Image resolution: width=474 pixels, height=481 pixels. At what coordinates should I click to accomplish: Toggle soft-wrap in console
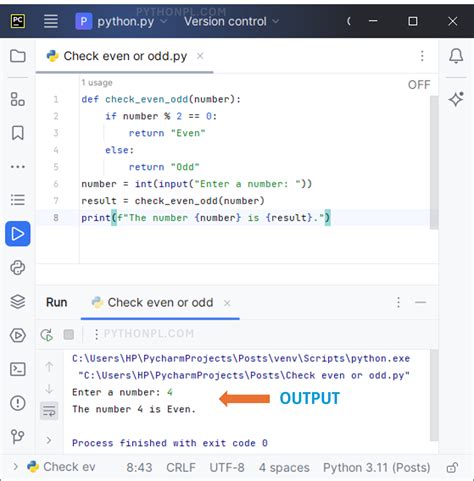click(49, 410)
